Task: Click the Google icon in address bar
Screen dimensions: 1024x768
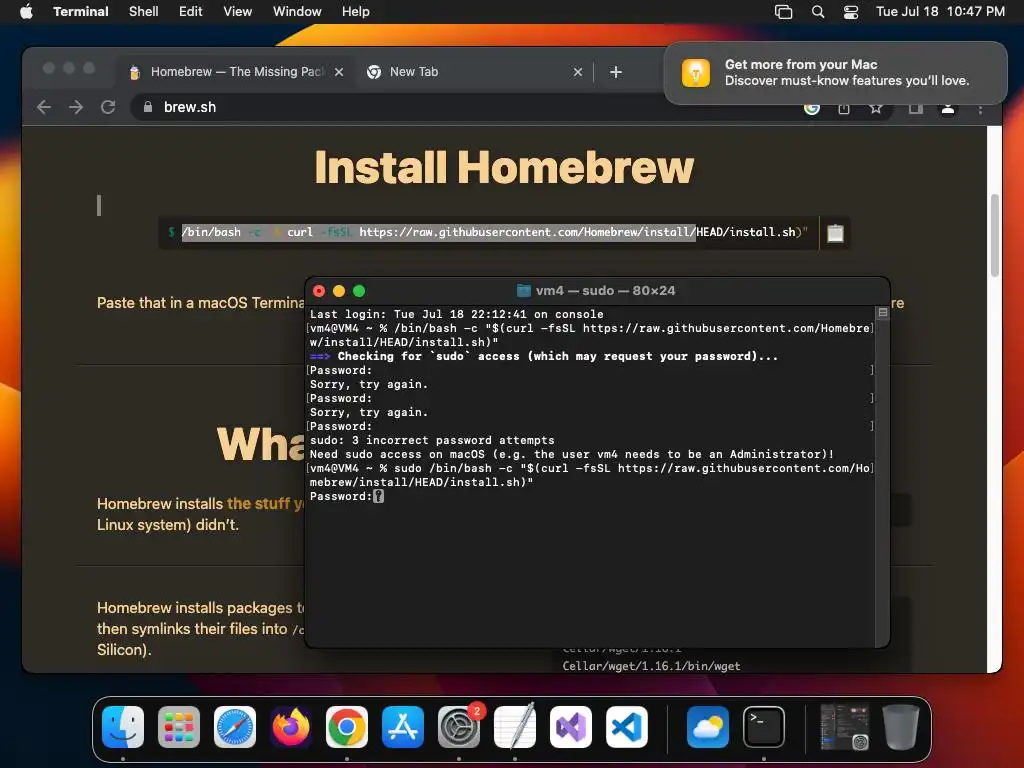Action: coord(812,109)
